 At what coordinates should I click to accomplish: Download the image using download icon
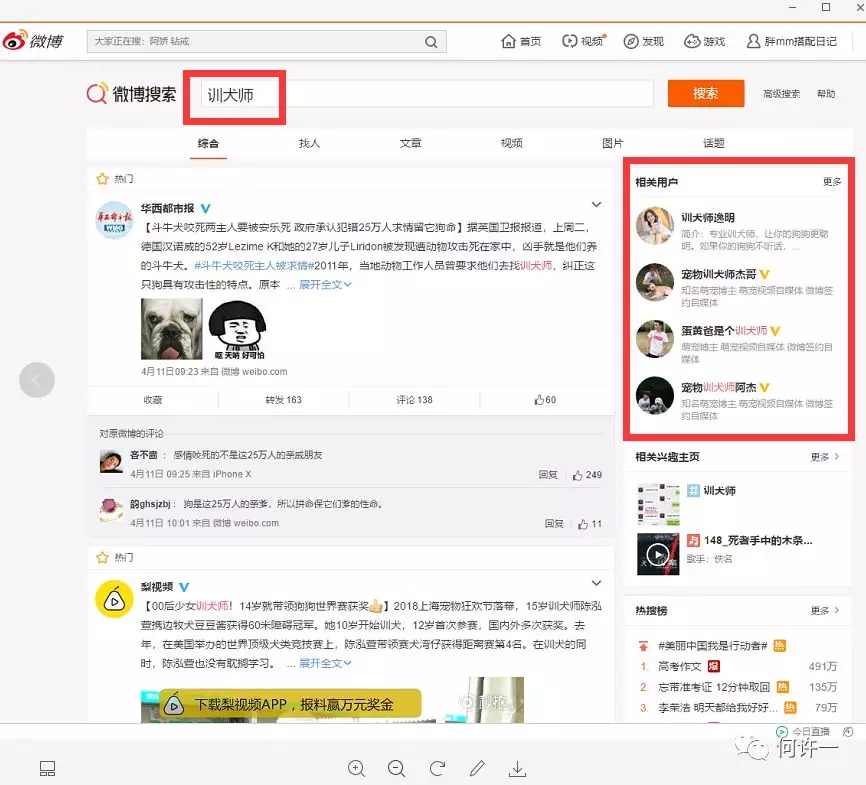click(517, 768)
